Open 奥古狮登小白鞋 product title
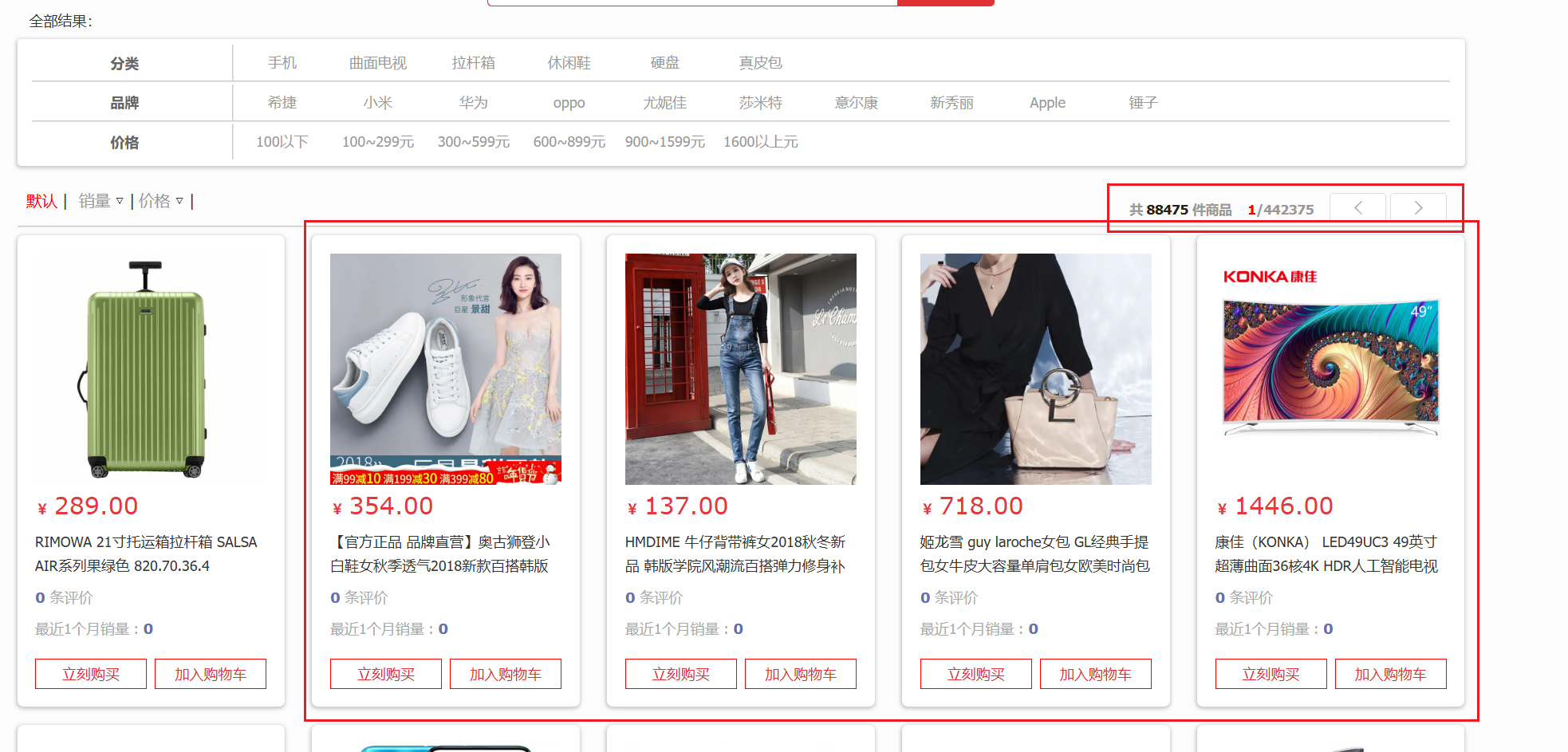This screenshot has height=752, width=1568. click(x=441, y=554)
